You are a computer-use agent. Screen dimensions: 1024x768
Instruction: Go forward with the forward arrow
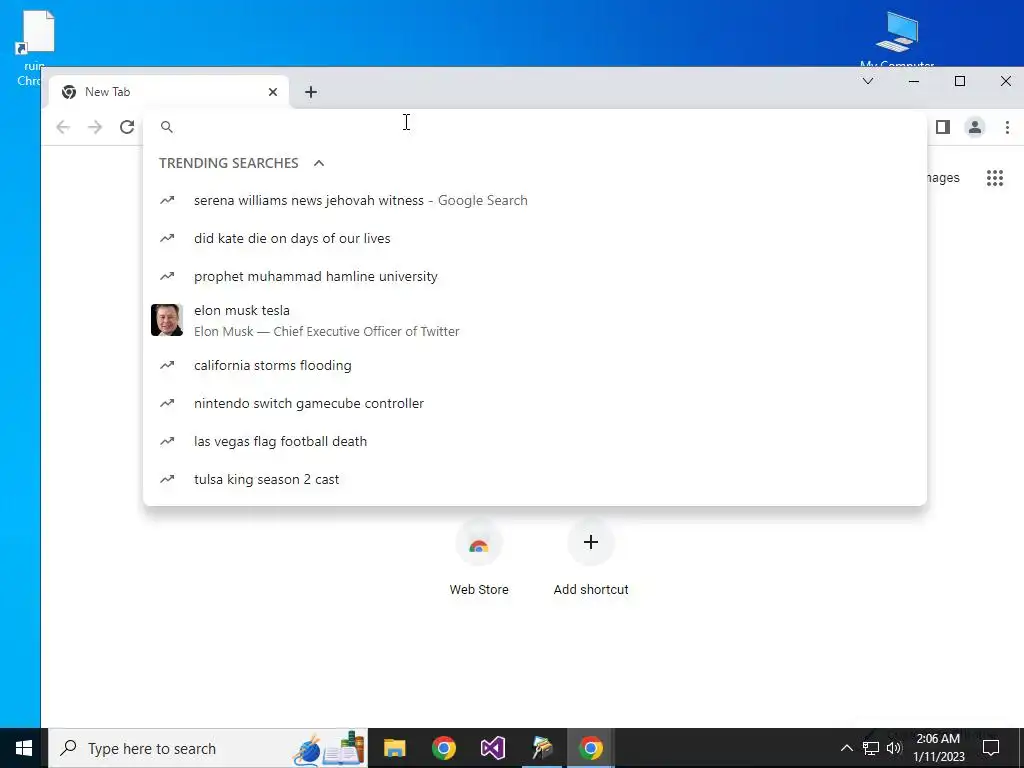point(95,127)
